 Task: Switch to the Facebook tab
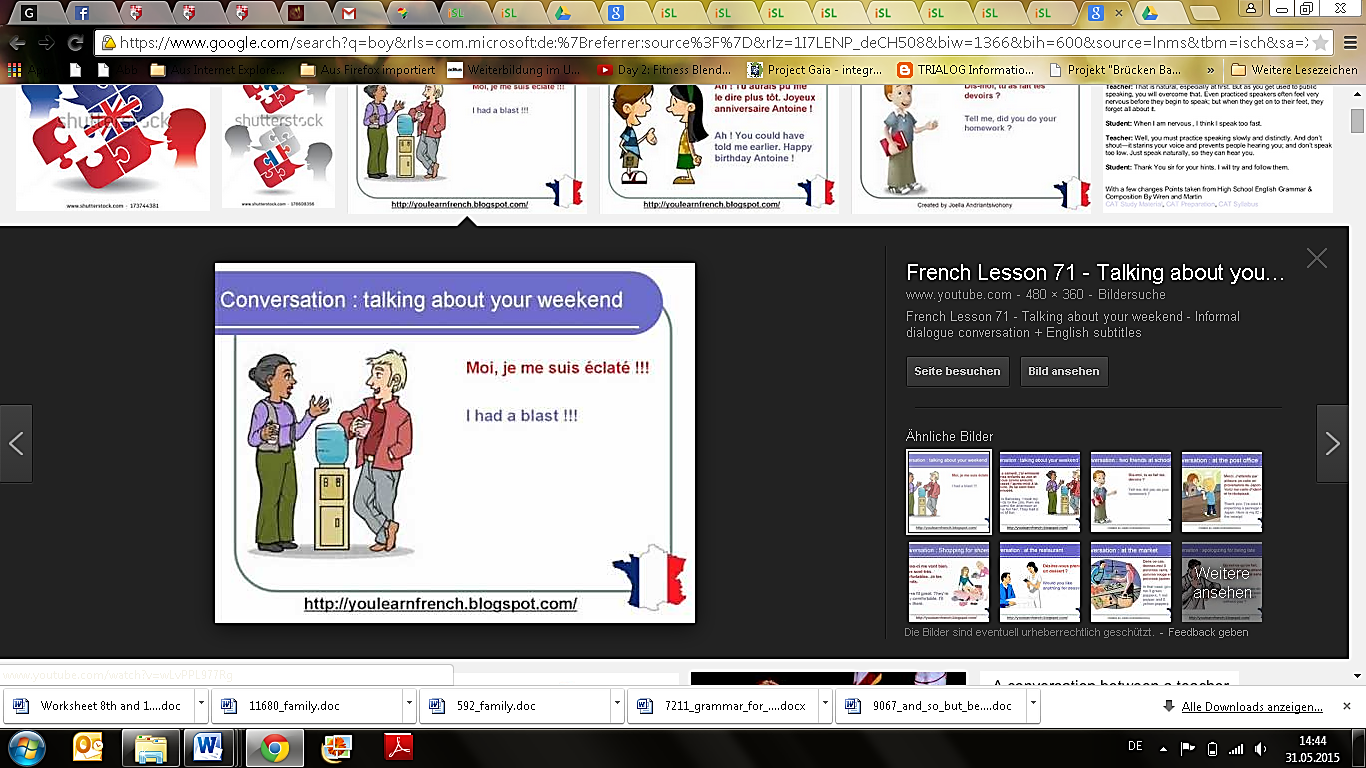click(x=82, y=13)
